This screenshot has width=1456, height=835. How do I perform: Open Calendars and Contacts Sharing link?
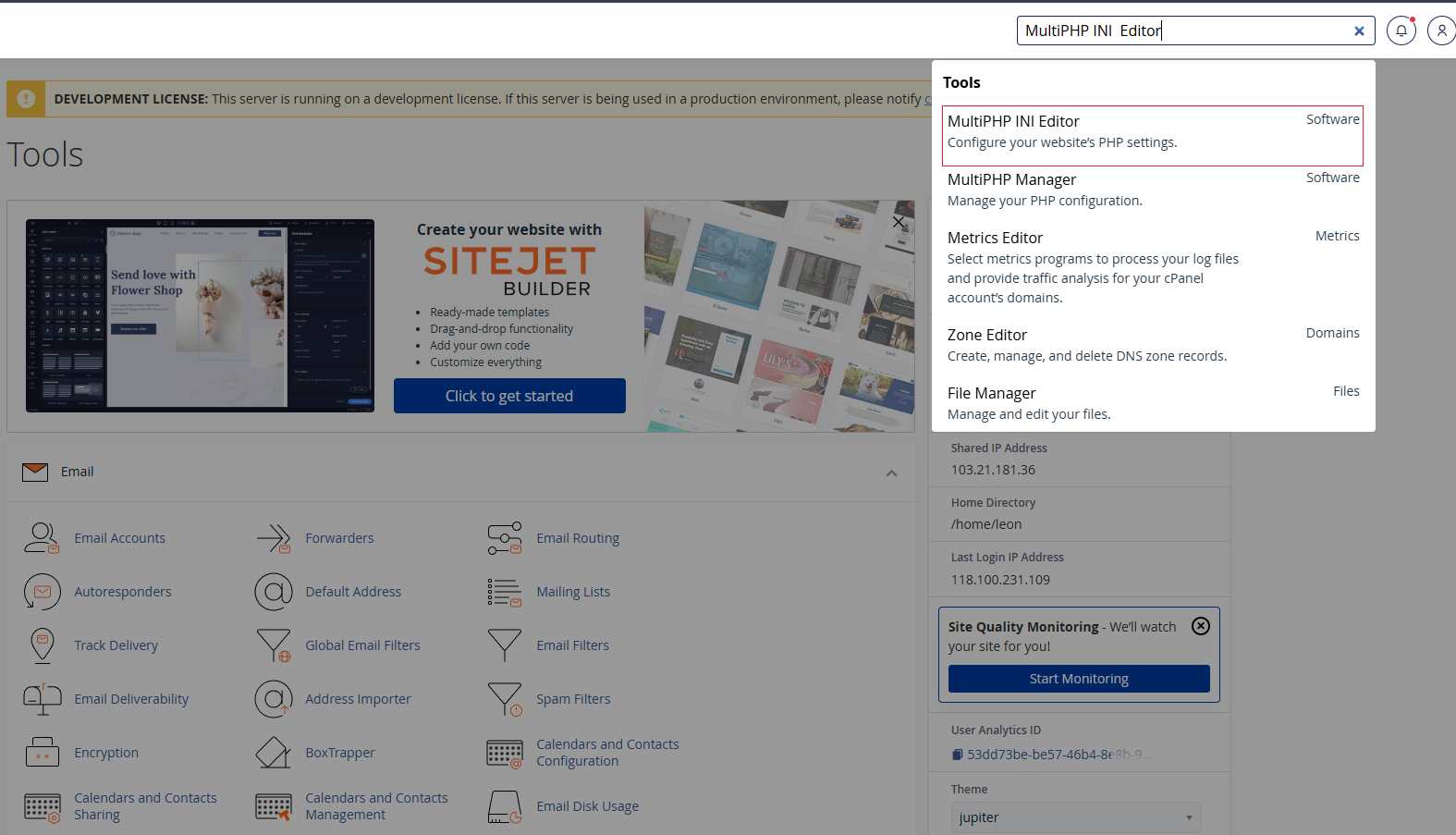tap(145, 806)
